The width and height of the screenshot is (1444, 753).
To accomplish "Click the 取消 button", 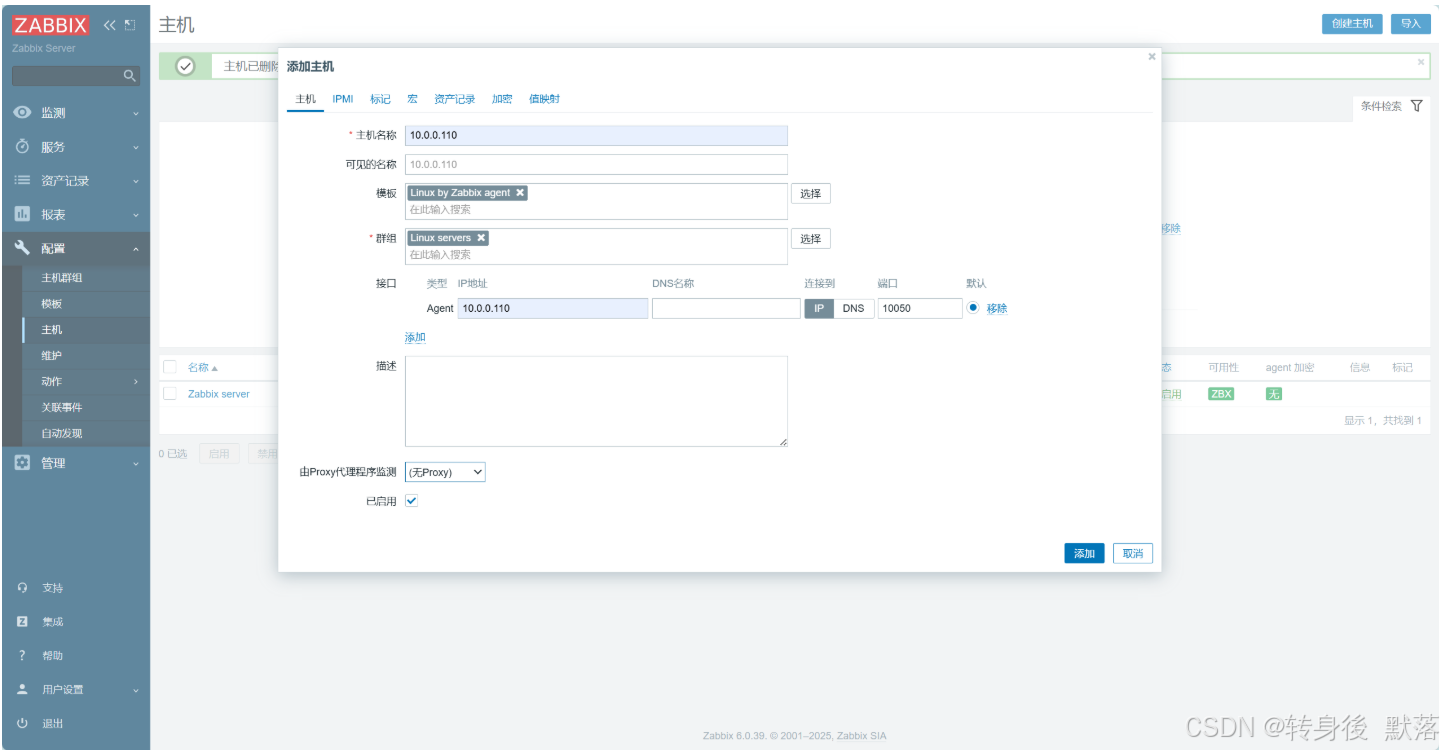I will pyautogui.click(x=1133, y=553).
